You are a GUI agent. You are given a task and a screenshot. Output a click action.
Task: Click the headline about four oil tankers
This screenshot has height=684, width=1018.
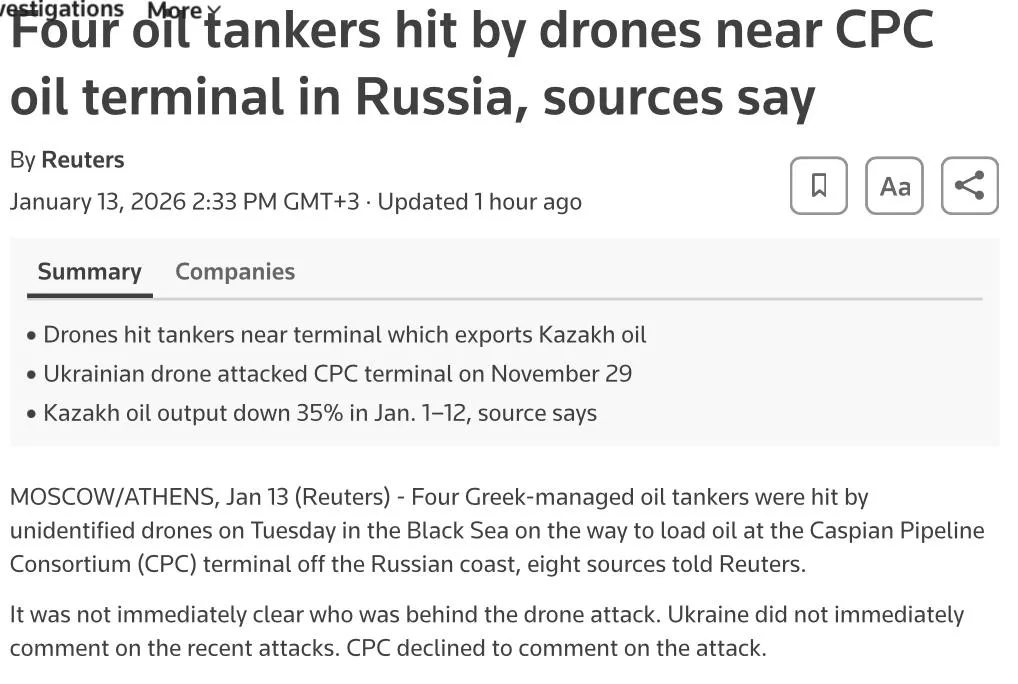coord(470,65)
